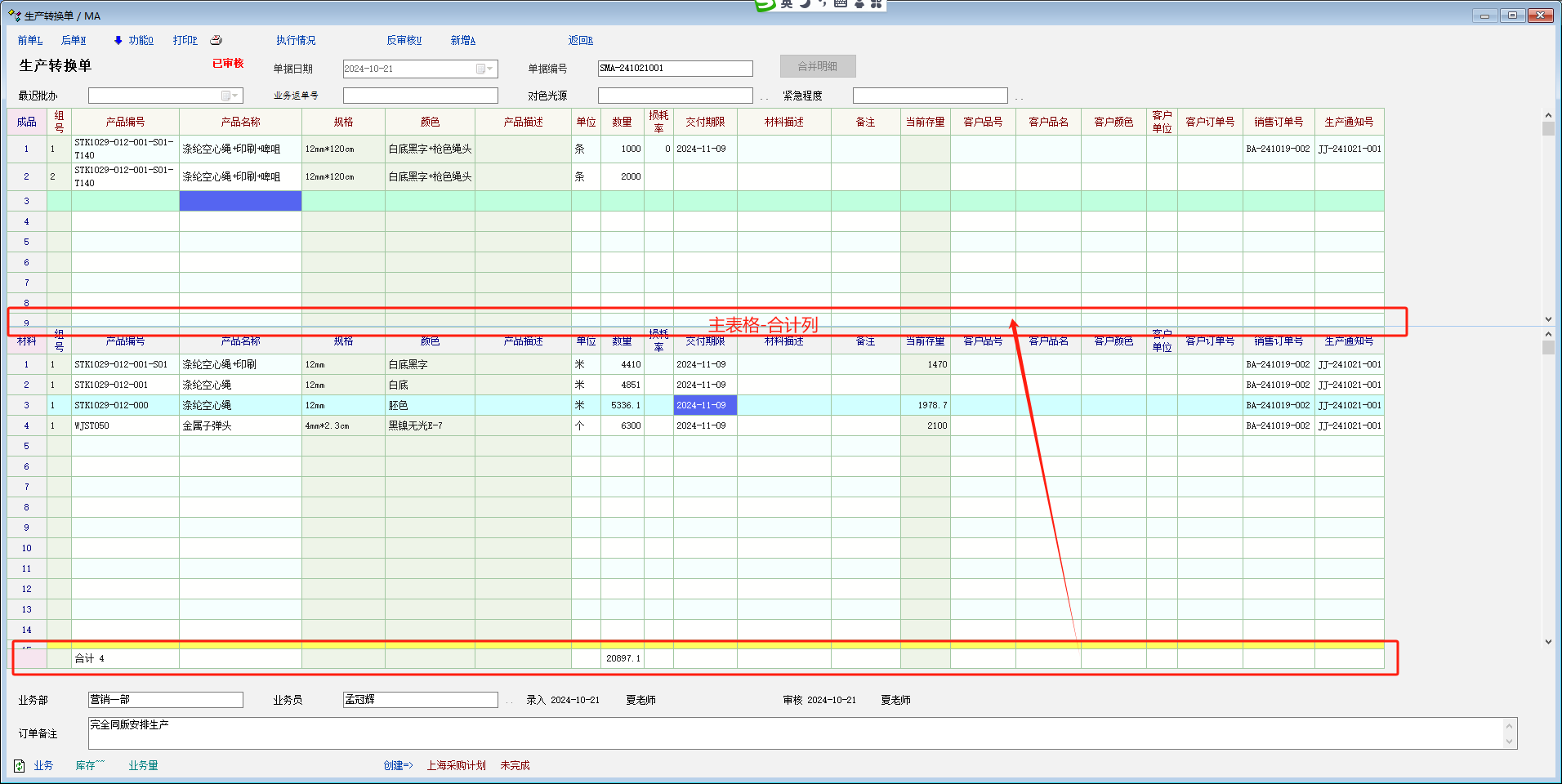
Task: Click the green refresh icon beside 业务
Action: (x=19, y=765)
